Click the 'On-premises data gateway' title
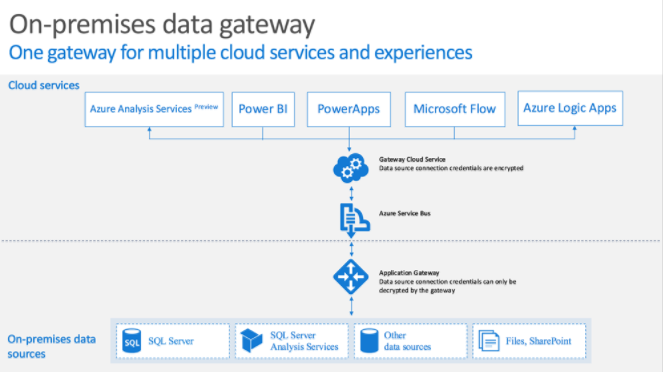 pyautogui.click(x=162, y=24)
